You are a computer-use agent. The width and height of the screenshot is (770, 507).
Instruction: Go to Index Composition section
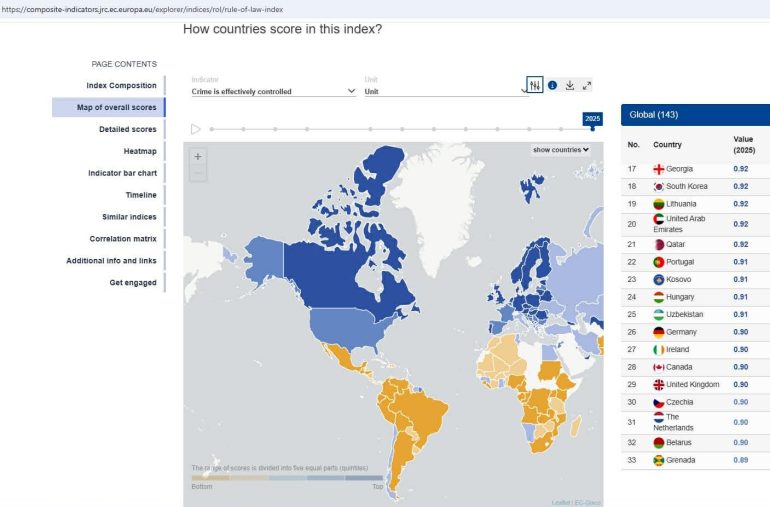click(x=121, y=85)
